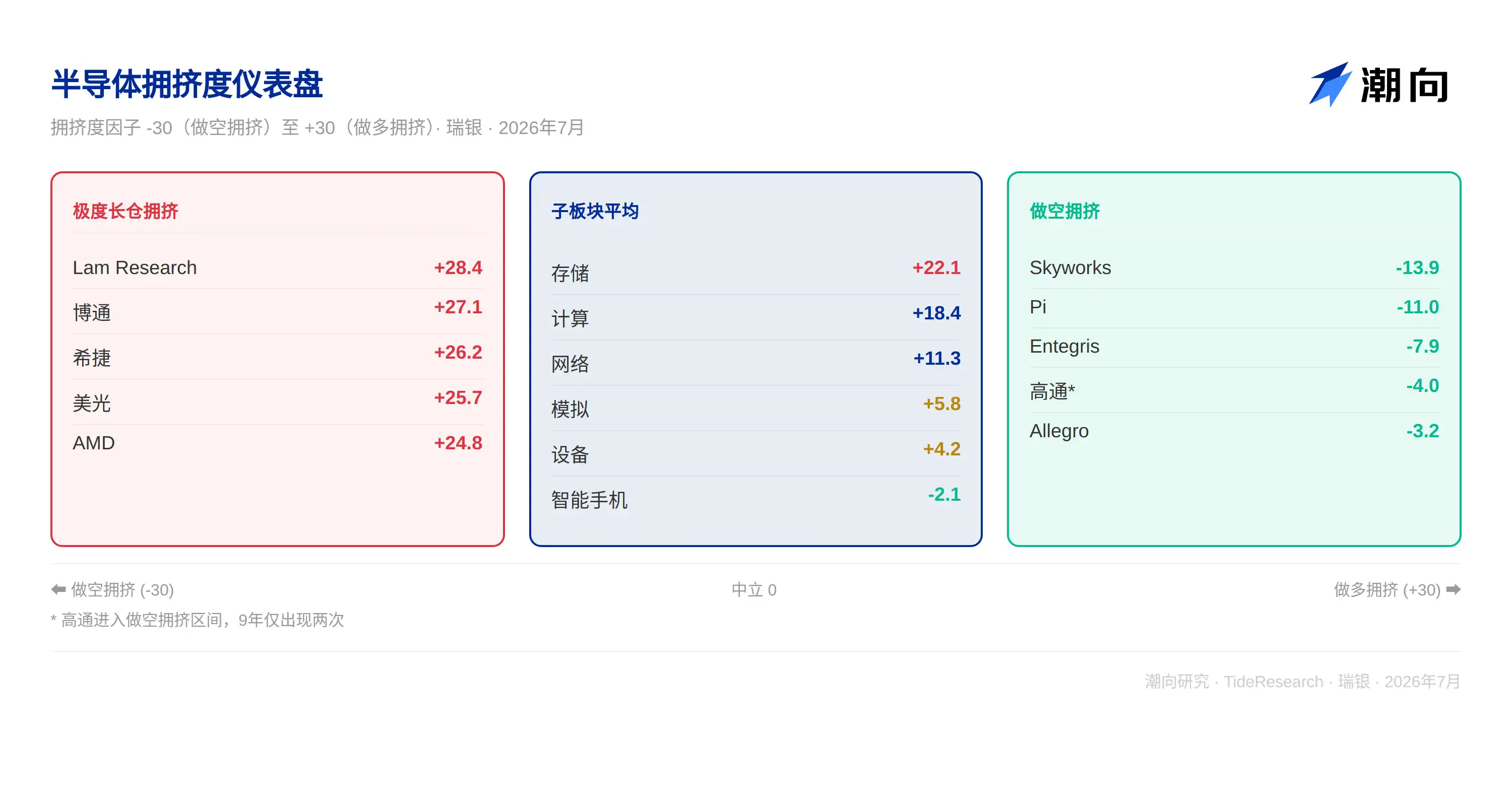
Task: Click the subtitle starting with 拥挤度因子 -30
Action: point(317,127)
